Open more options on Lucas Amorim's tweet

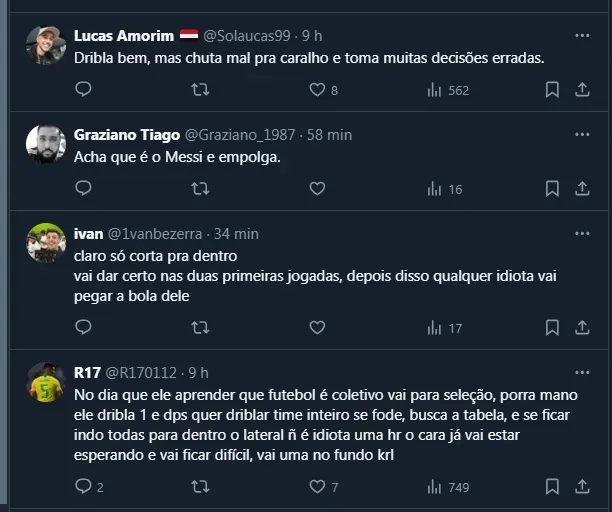click(x=582, y=35)
